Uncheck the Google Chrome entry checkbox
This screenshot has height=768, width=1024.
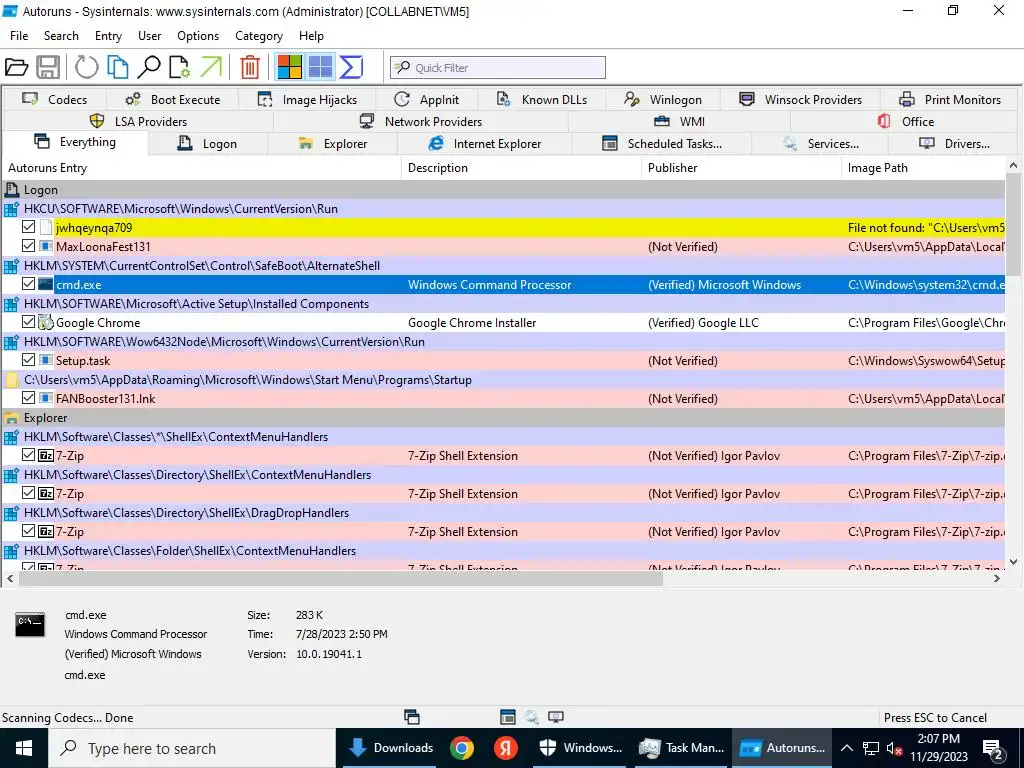click(28, 322)
